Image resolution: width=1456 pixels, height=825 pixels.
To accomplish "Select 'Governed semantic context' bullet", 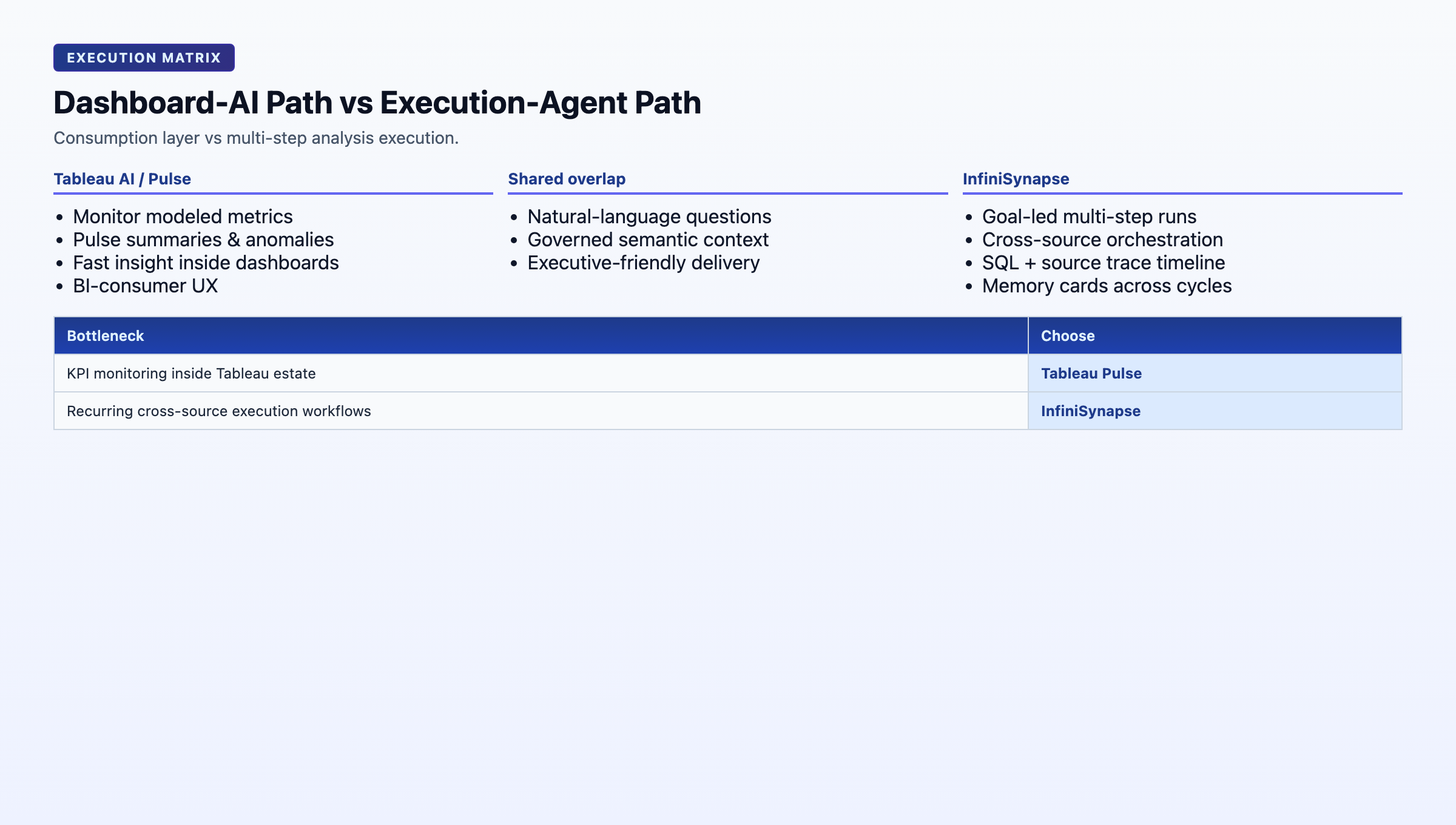I will tap(648, 240).
